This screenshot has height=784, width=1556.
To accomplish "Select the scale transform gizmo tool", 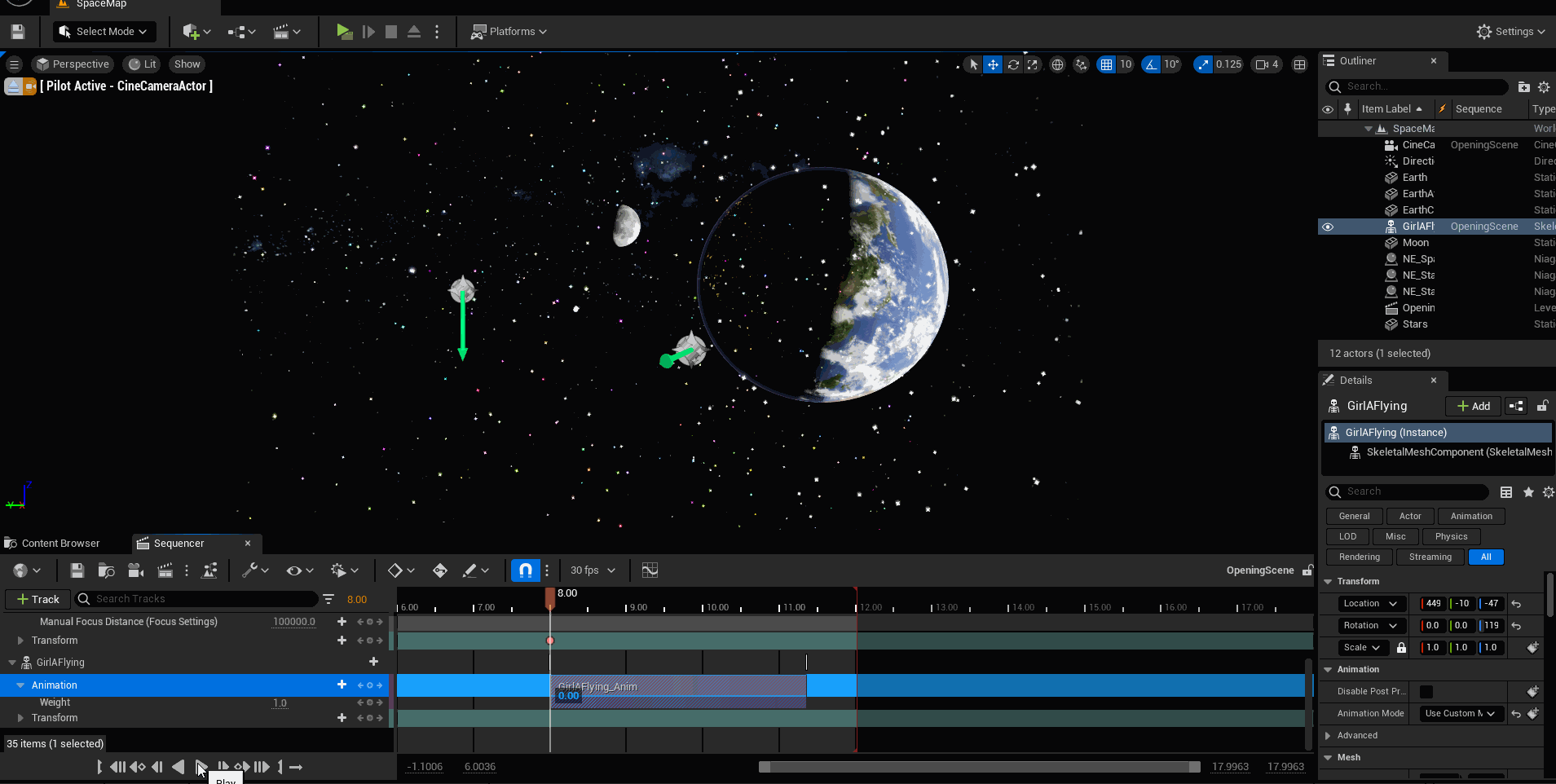I will (x=1033, y=64).
